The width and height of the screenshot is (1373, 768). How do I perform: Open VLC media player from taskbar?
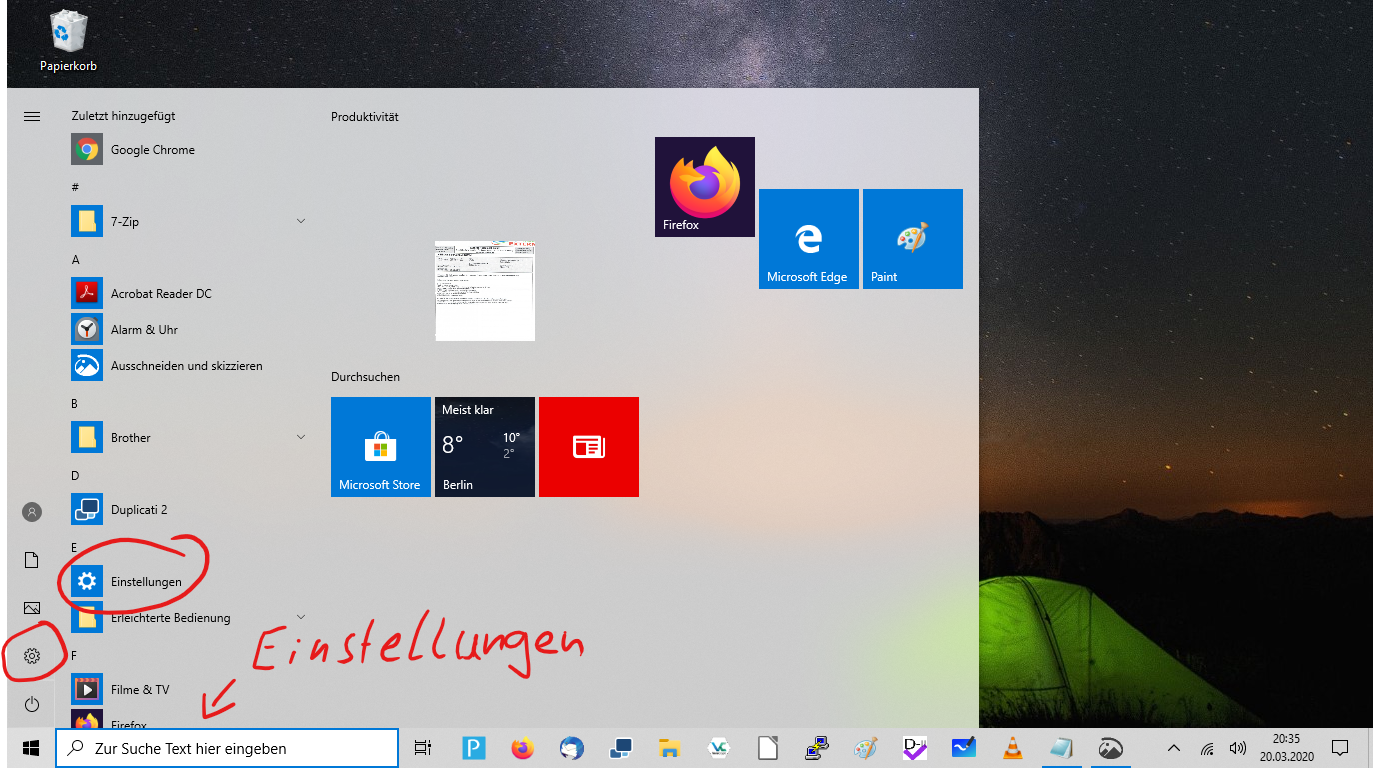click(1013, 748)
